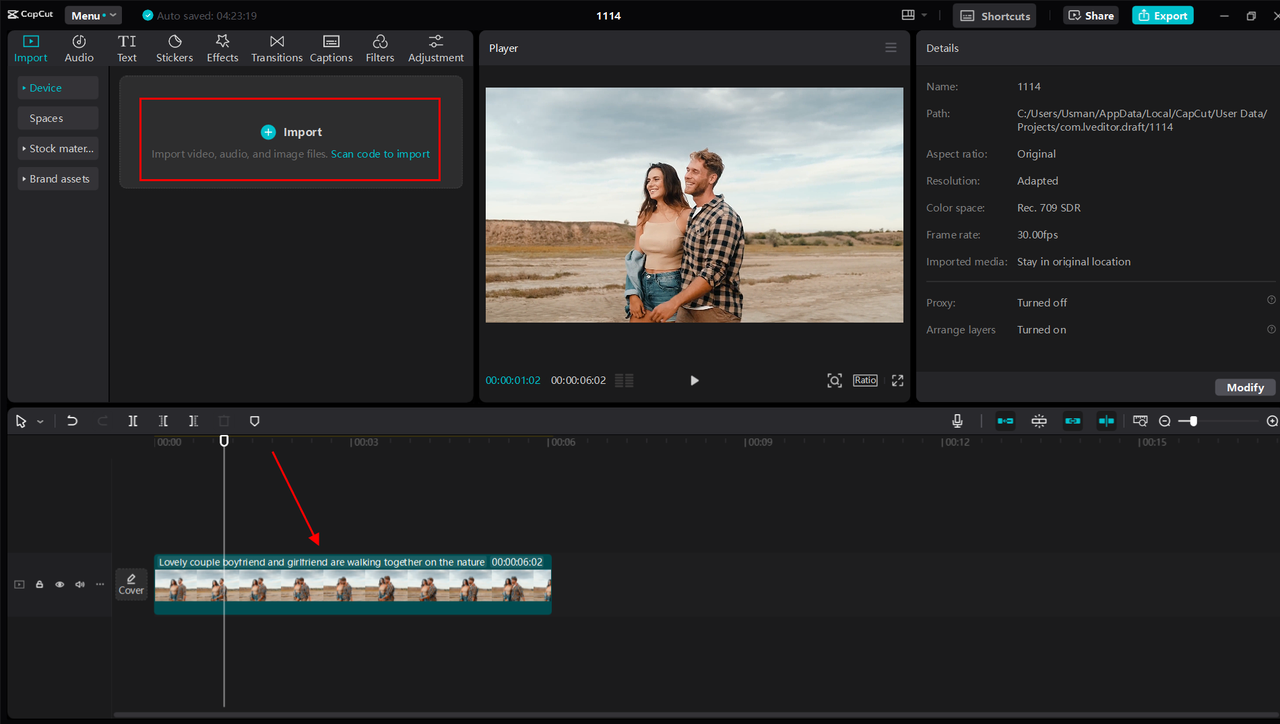Open the Captions panel
The image size is (1280, 724).
tap(330, 46)
